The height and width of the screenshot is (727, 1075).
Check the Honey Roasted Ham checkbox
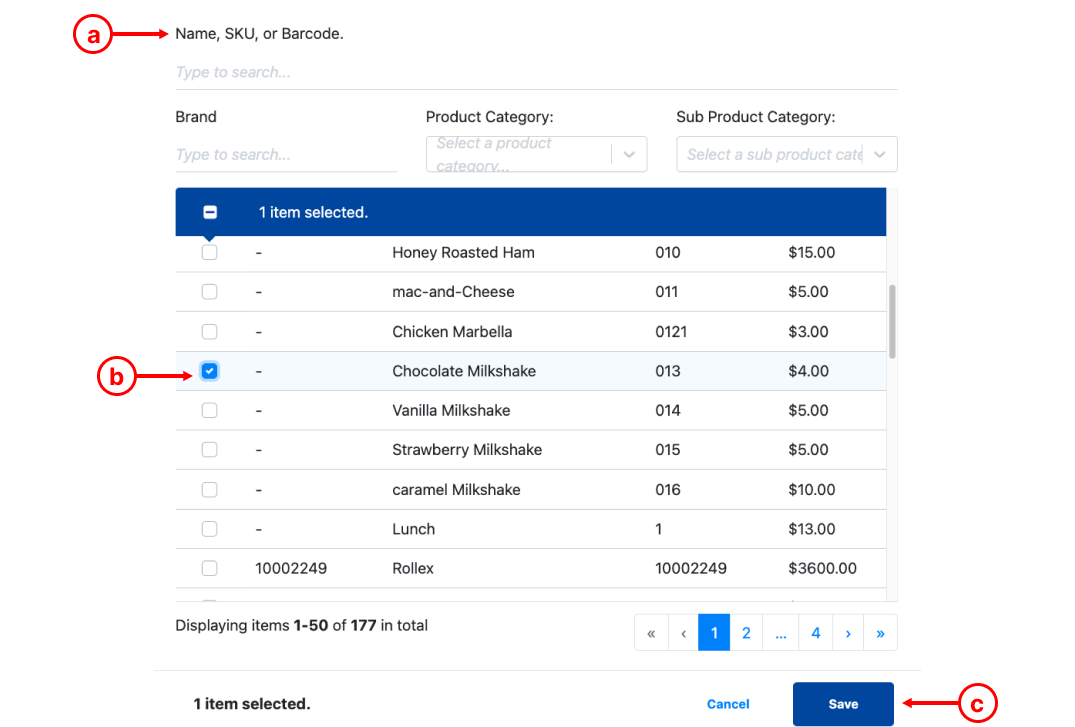(x=210, y=252)
